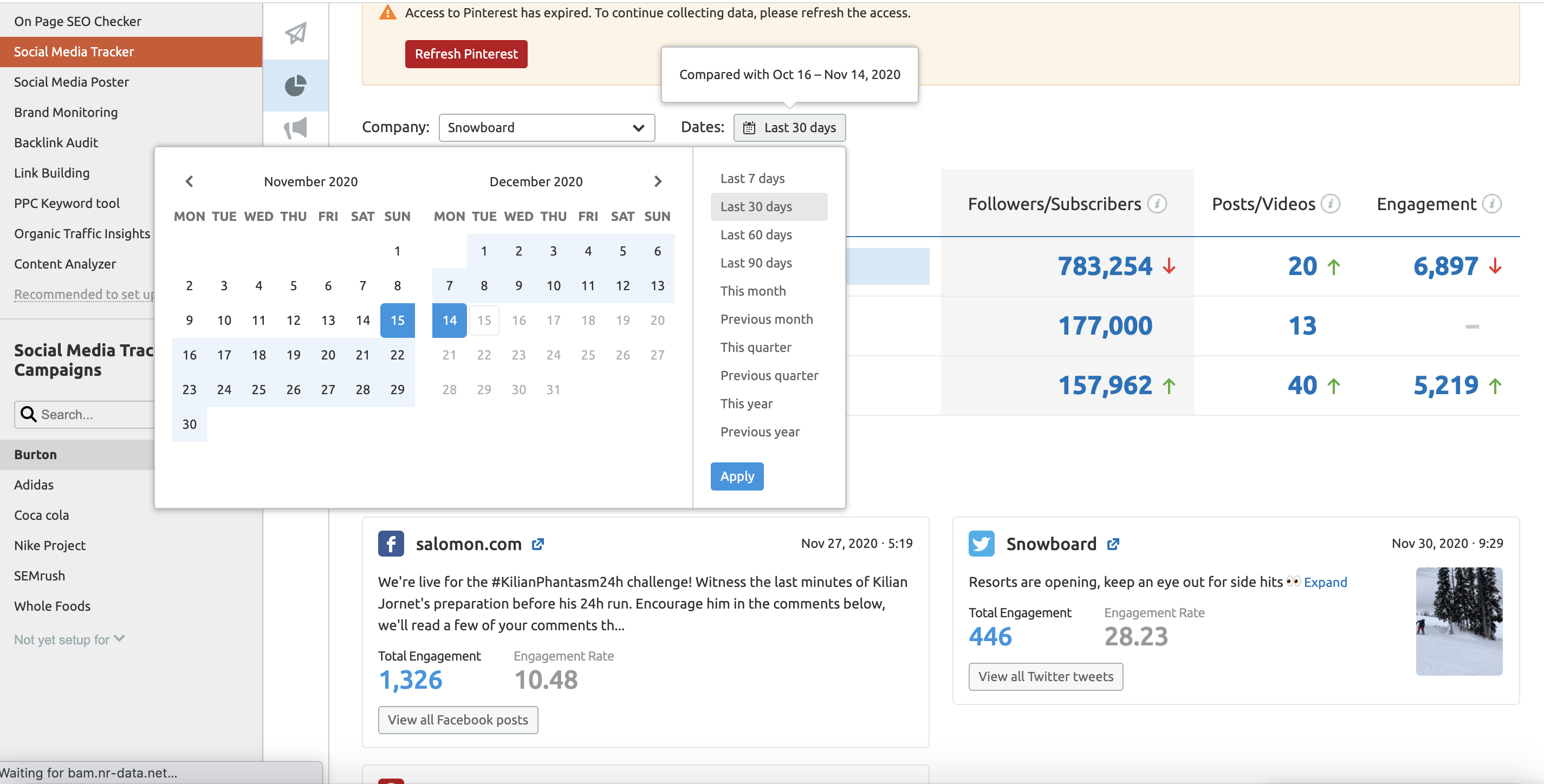
Task: Select Content Analyzer menu item
Action: pyautogui.click(x=65, y=263)
